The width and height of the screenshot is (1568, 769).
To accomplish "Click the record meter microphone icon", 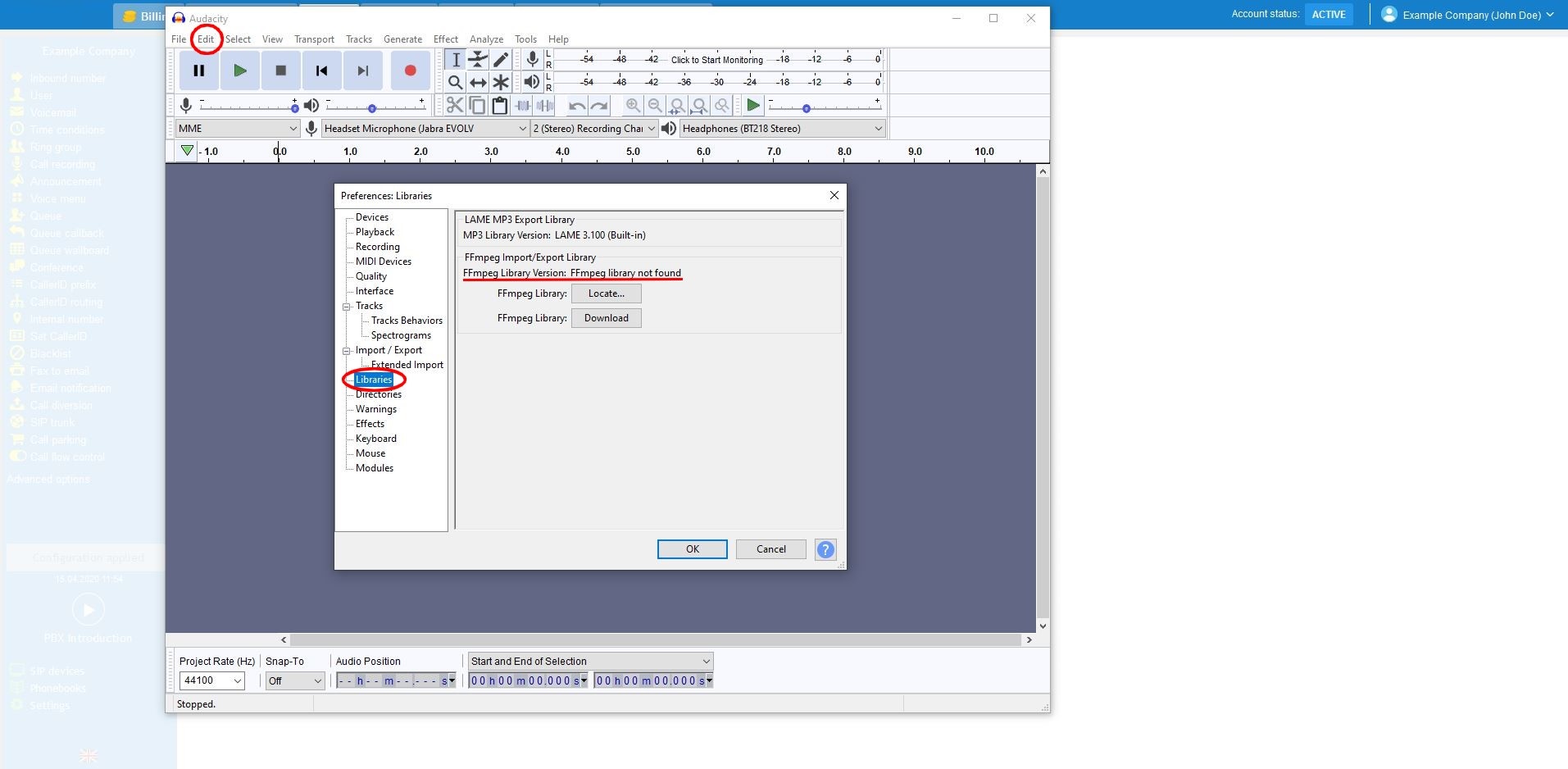I will click(x=533, y=59).
